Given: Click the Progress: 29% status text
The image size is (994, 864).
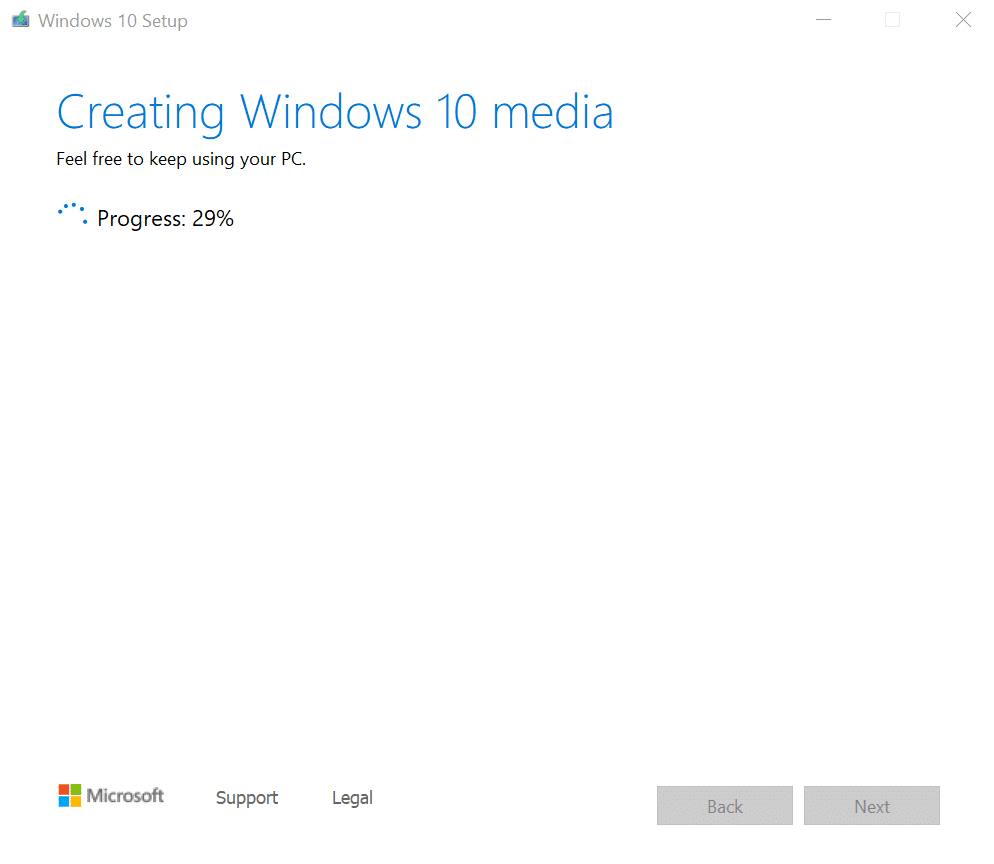Looking at the screenshot, I should (165, 218).
